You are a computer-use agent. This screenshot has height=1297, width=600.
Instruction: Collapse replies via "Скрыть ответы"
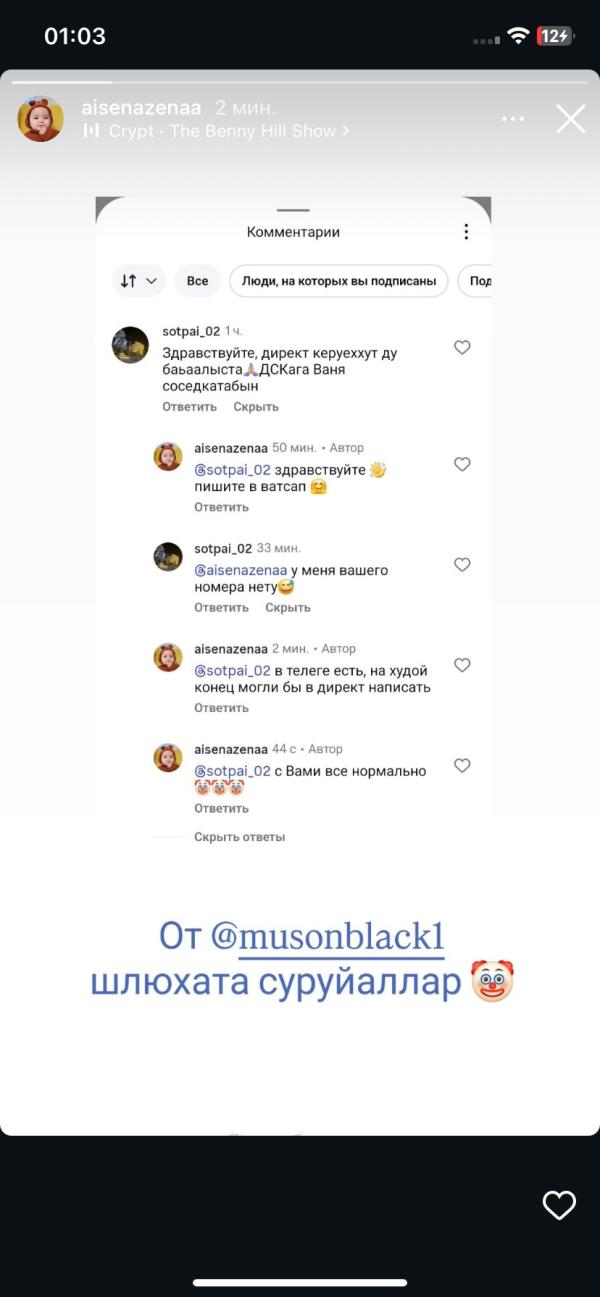239,837
